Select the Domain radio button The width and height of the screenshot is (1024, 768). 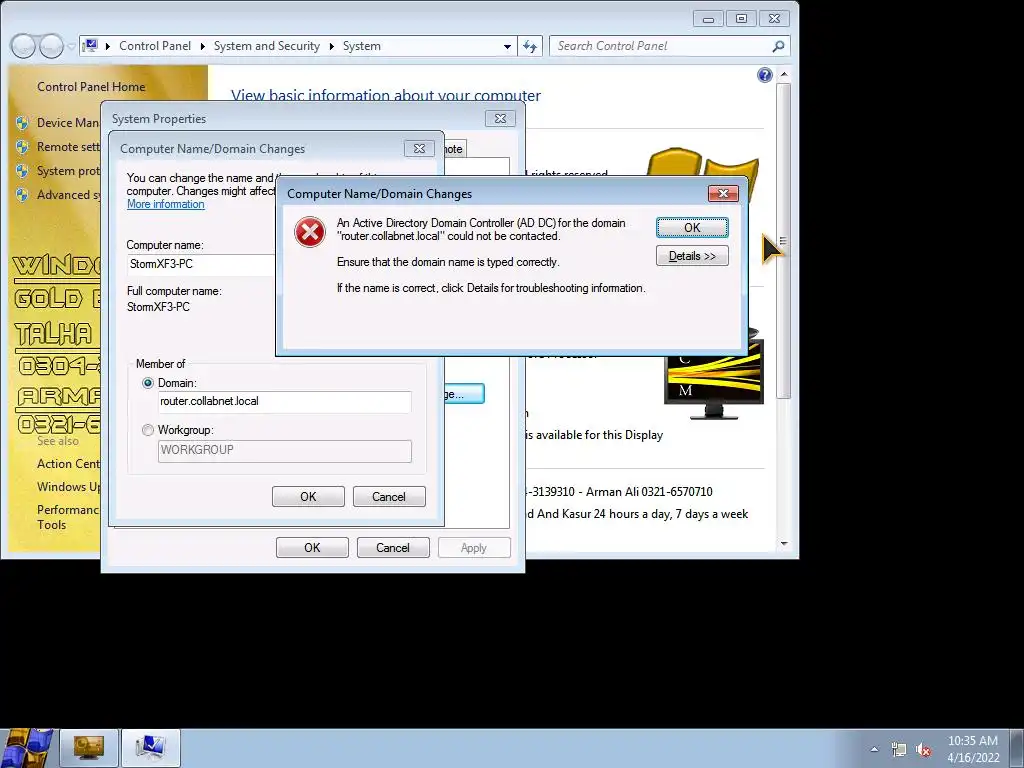pyautogui.click(x=148, y=383)
